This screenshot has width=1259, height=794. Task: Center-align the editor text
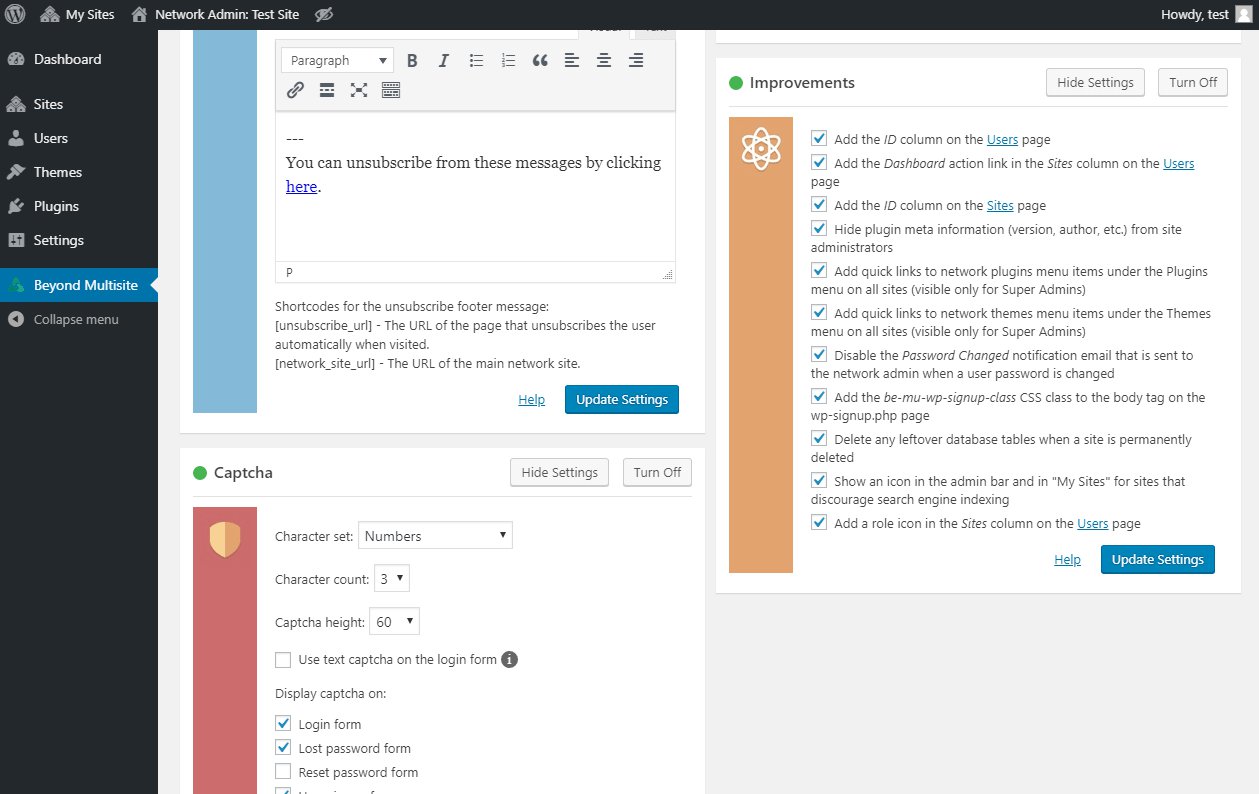[603, 61]
